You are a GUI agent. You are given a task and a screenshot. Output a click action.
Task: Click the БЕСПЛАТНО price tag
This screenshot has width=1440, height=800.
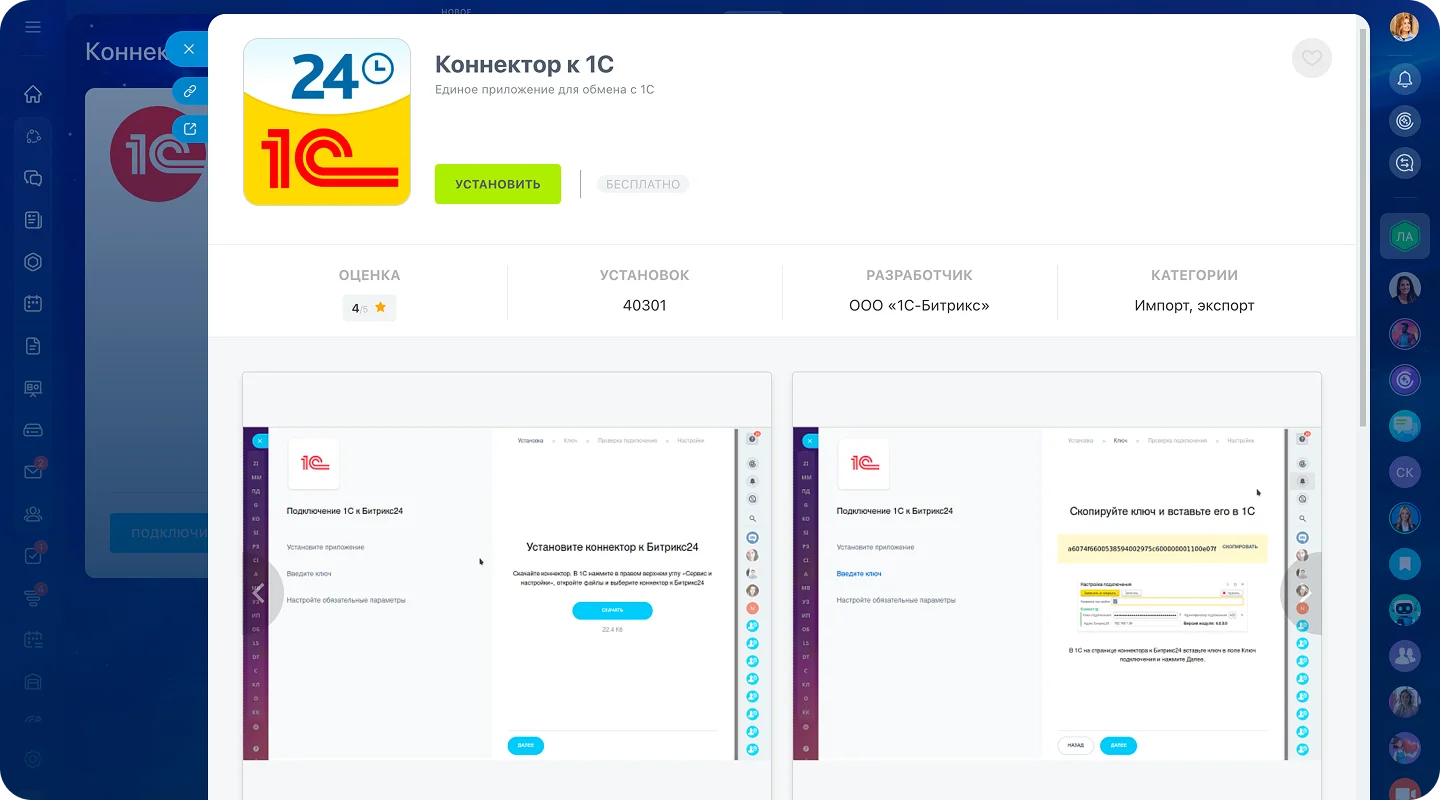[643, 184]
